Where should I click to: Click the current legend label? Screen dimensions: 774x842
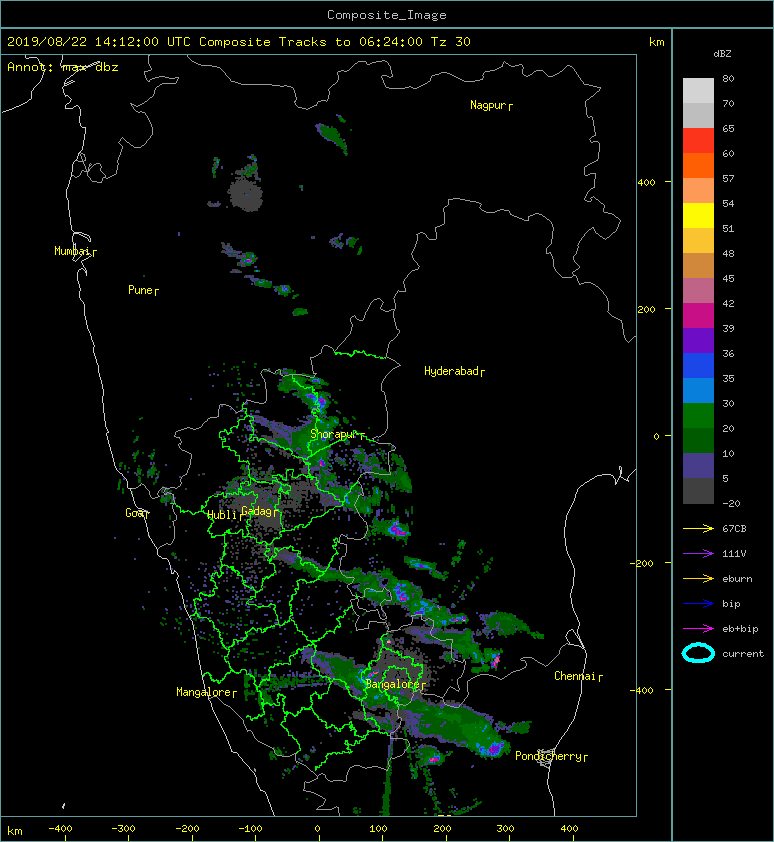pyautogui.click(x=743, y=654)
